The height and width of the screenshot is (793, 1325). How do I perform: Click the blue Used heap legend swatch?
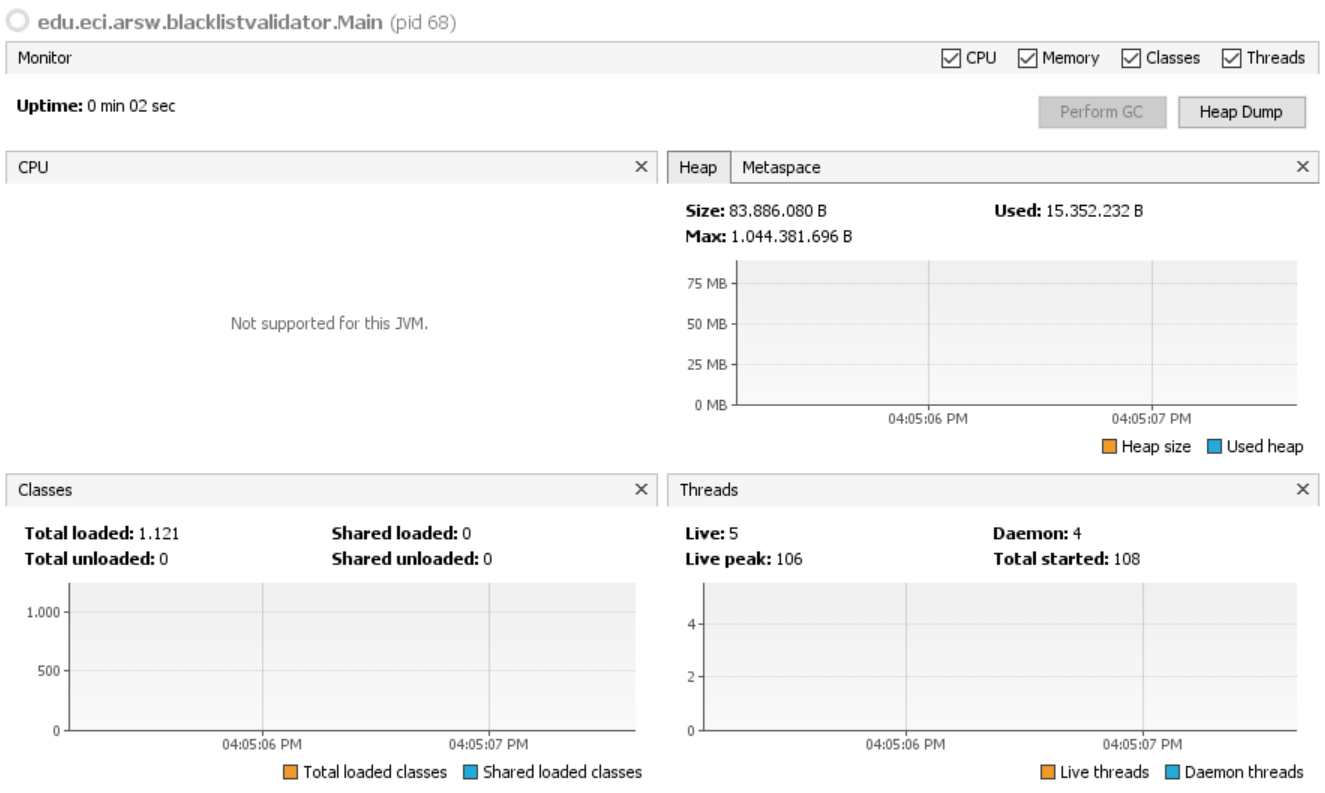tap(1214, 447)
